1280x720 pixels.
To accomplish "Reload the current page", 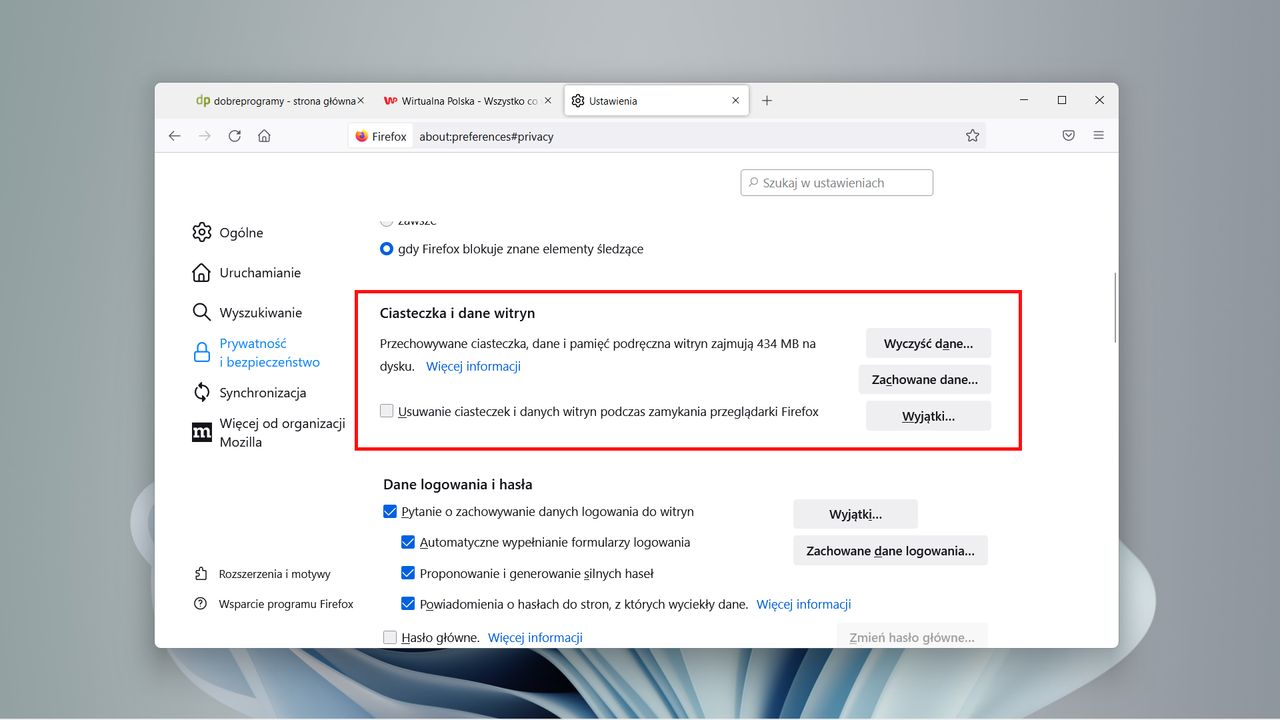I will click(235, 136).
